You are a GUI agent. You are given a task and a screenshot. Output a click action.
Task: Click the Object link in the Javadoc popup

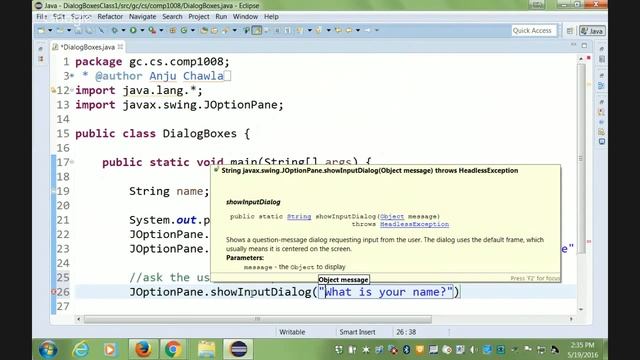(392, 217)
